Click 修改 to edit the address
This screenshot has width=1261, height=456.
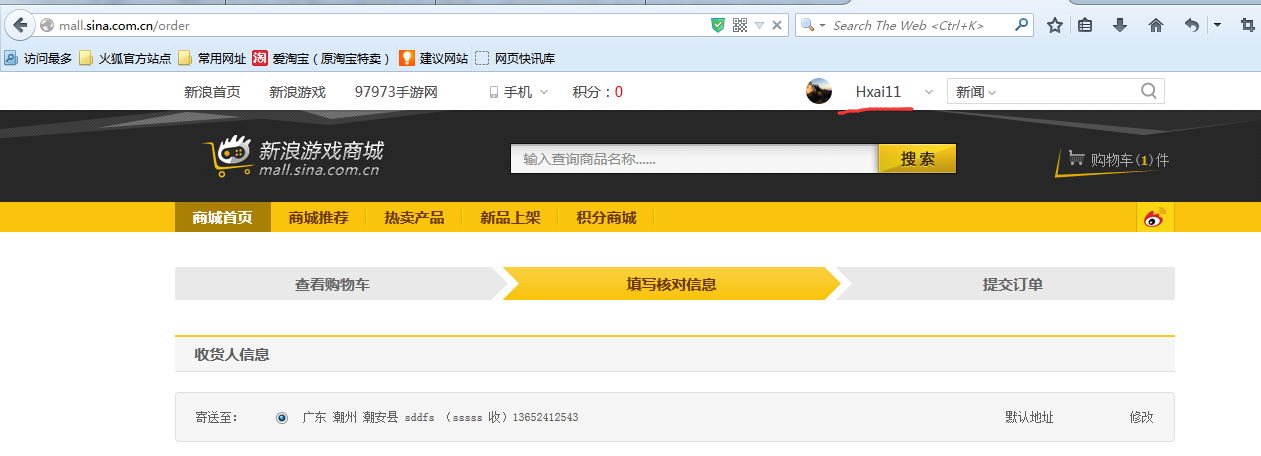pos(1141,417)
